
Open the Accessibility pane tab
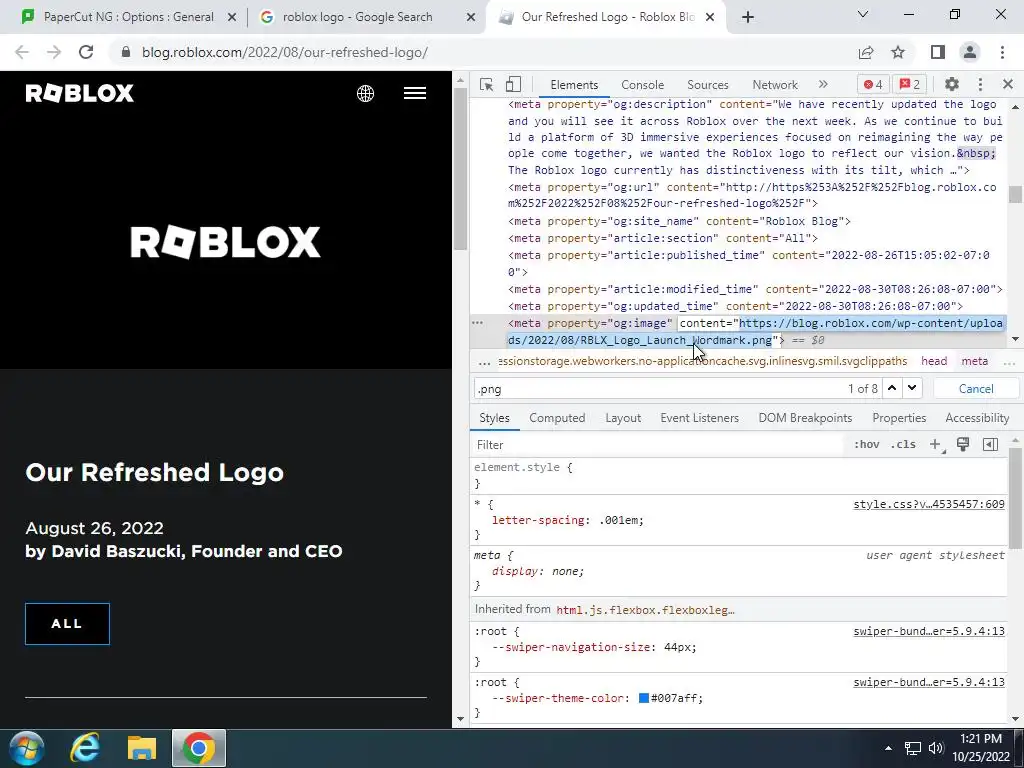pos(977,418)
